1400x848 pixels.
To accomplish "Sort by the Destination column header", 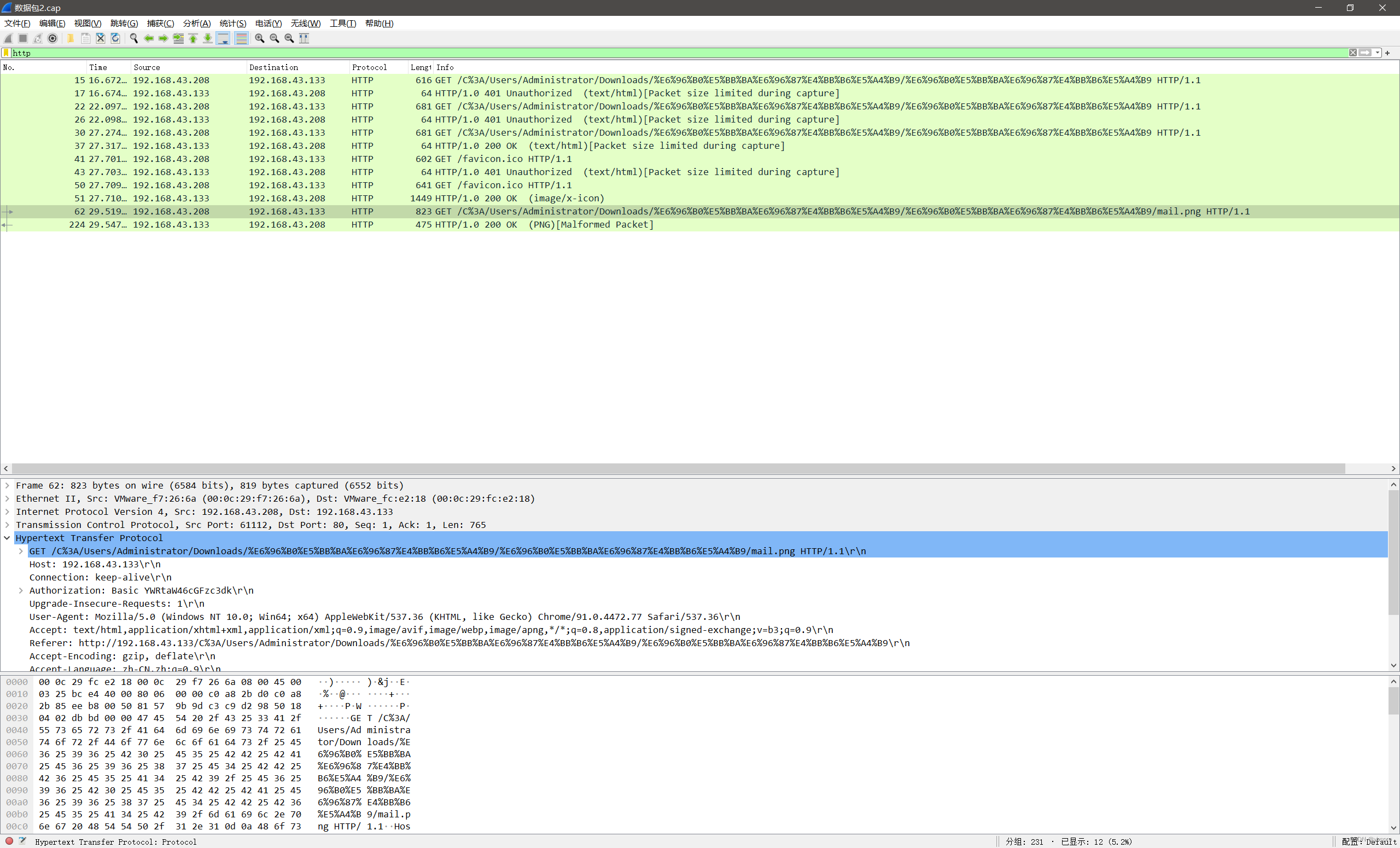I will pos(299,67).
